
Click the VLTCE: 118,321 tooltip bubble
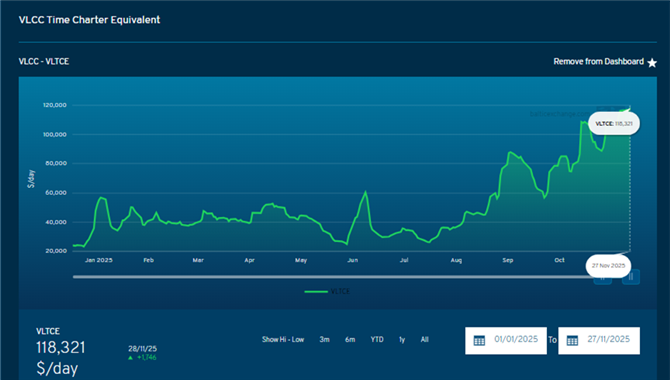point(614,124)
